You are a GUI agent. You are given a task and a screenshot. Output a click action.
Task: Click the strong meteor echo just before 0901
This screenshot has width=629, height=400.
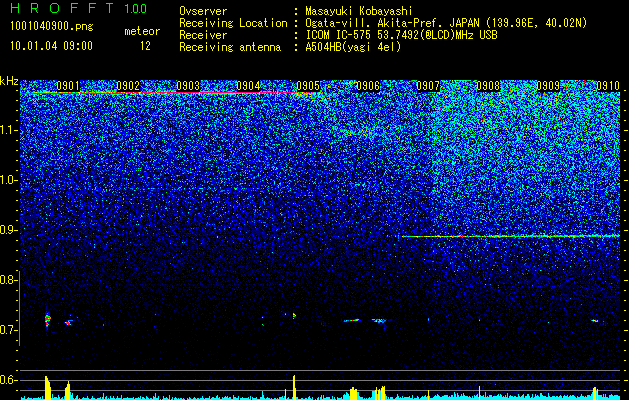[47, 320]
